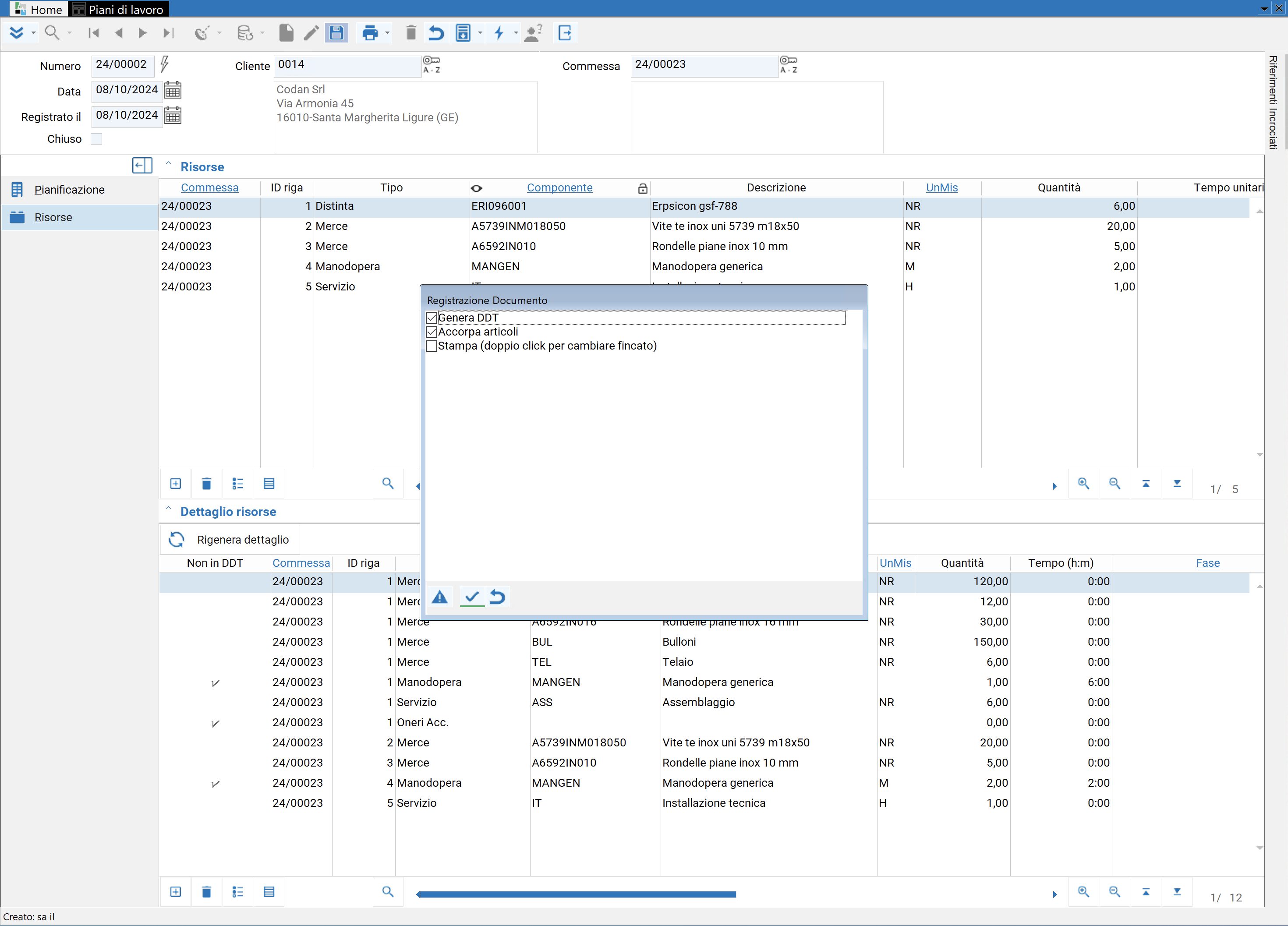Click the pencil edit icon
This screenshot has width=1288, height=926.
311,33
